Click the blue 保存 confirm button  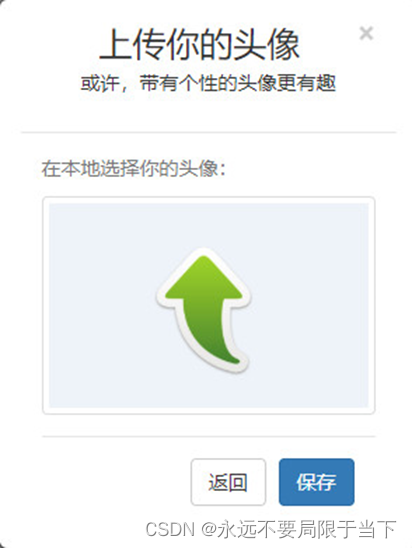[x=317, y=482]
